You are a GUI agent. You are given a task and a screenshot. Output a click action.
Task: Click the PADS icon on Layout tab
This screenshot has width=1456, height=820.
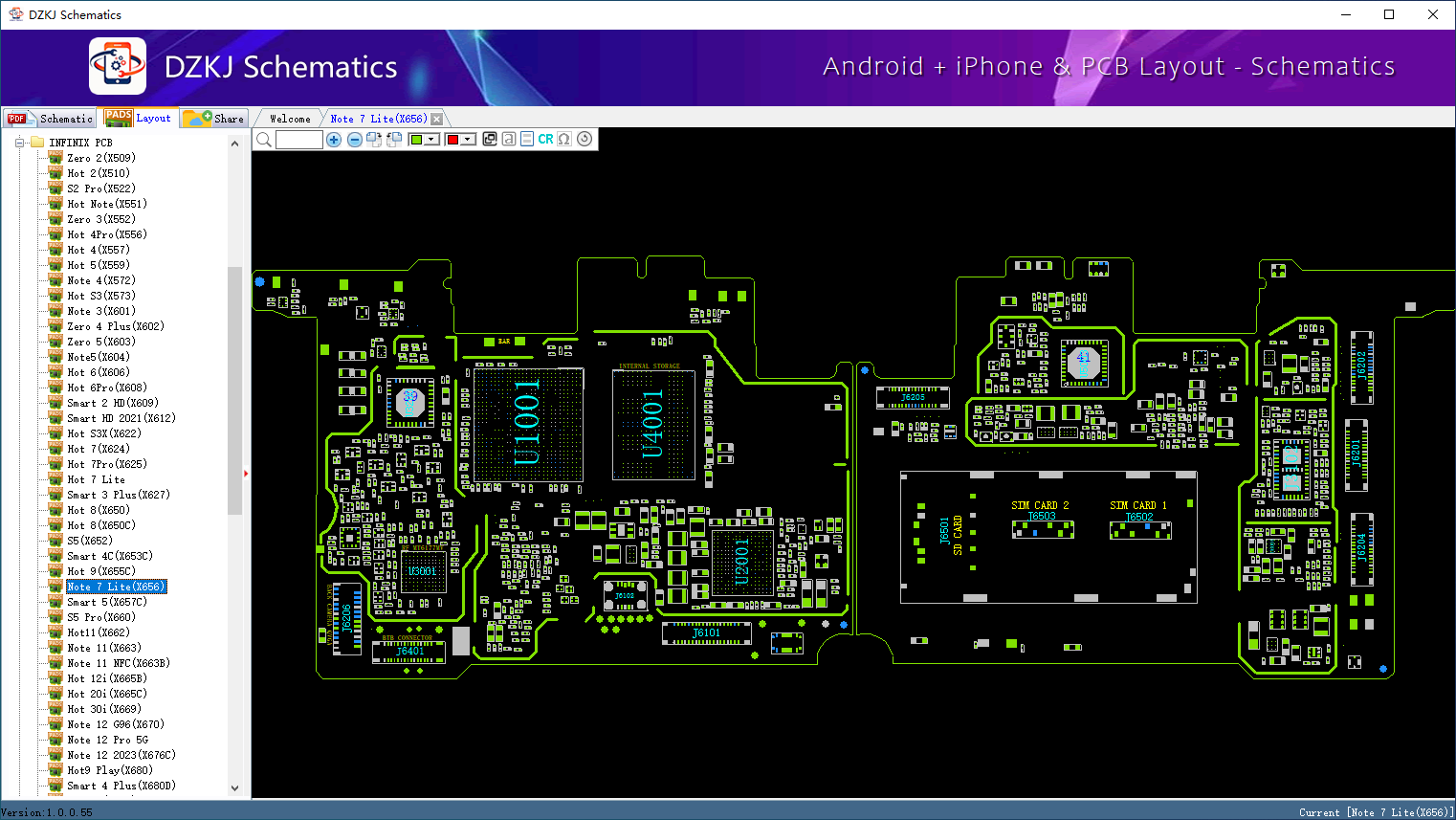tap(119, 117)
